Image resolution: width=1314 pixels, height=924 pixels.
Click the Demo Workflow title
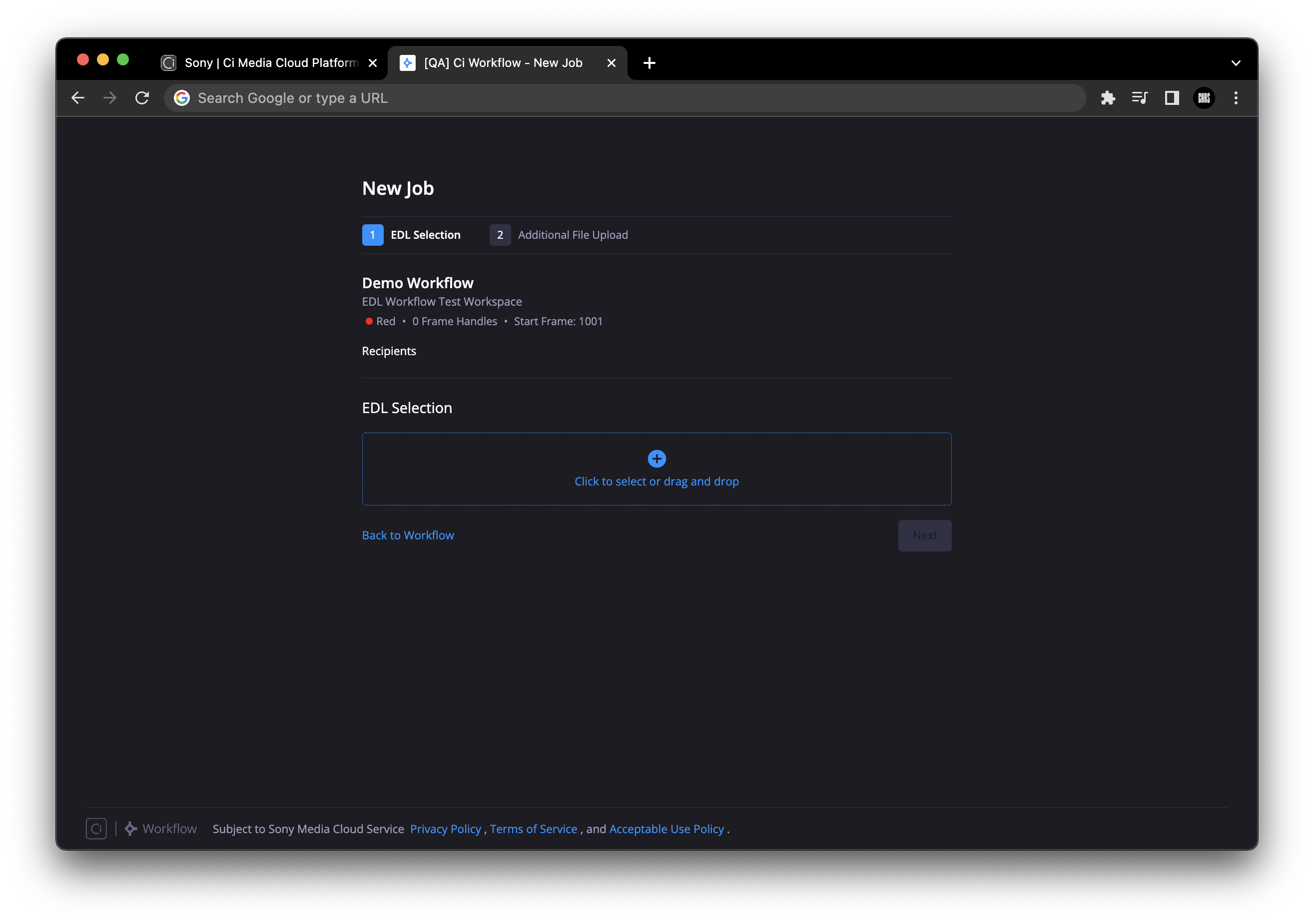tap(418, 283)
